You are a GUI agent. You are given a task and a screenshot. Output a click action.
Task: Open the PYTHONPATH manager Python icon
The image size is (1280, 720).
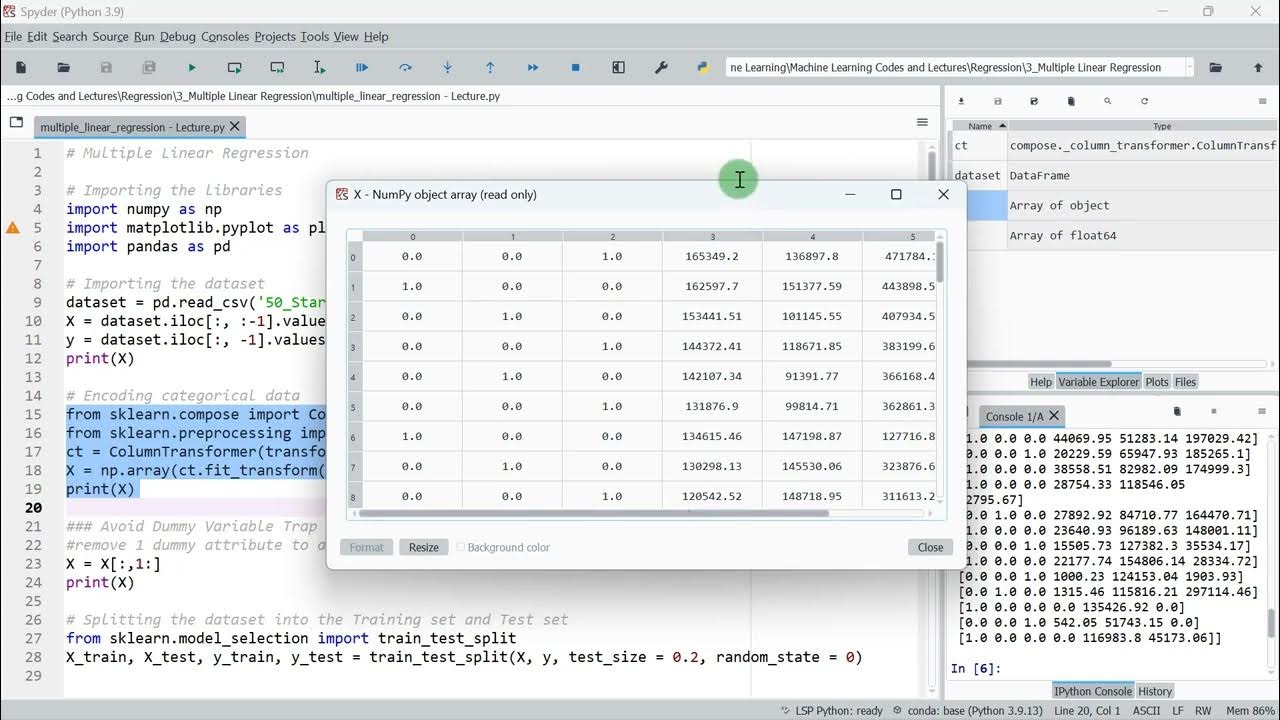point(703,67)
